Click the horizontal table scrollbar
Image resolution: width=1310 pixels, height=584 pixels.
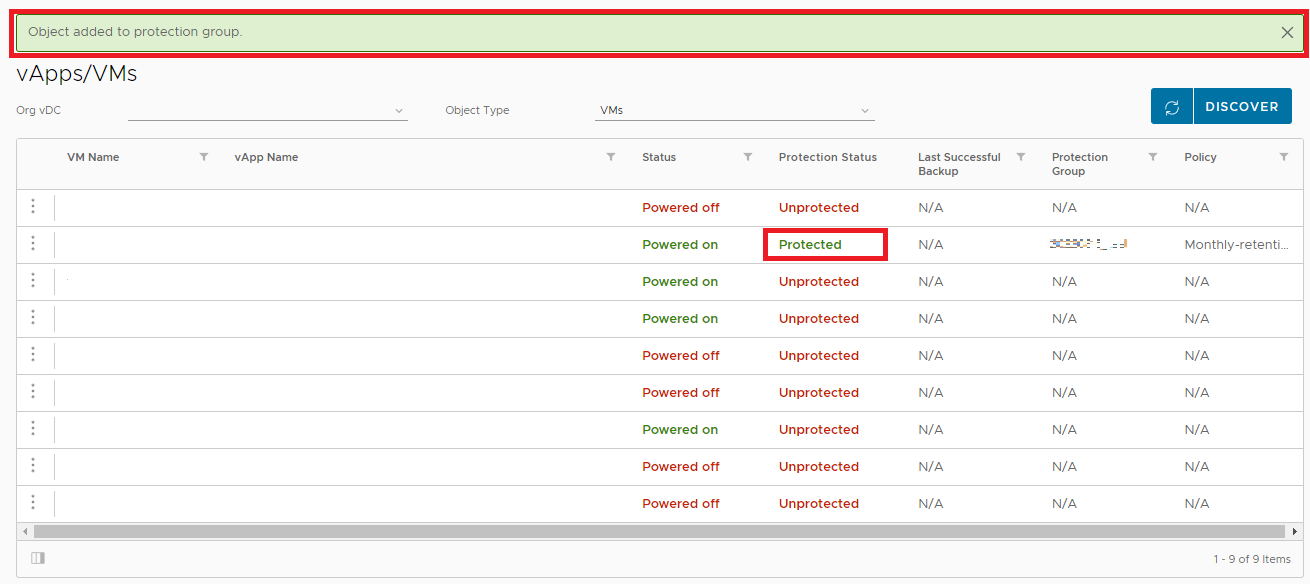point(658,531)
